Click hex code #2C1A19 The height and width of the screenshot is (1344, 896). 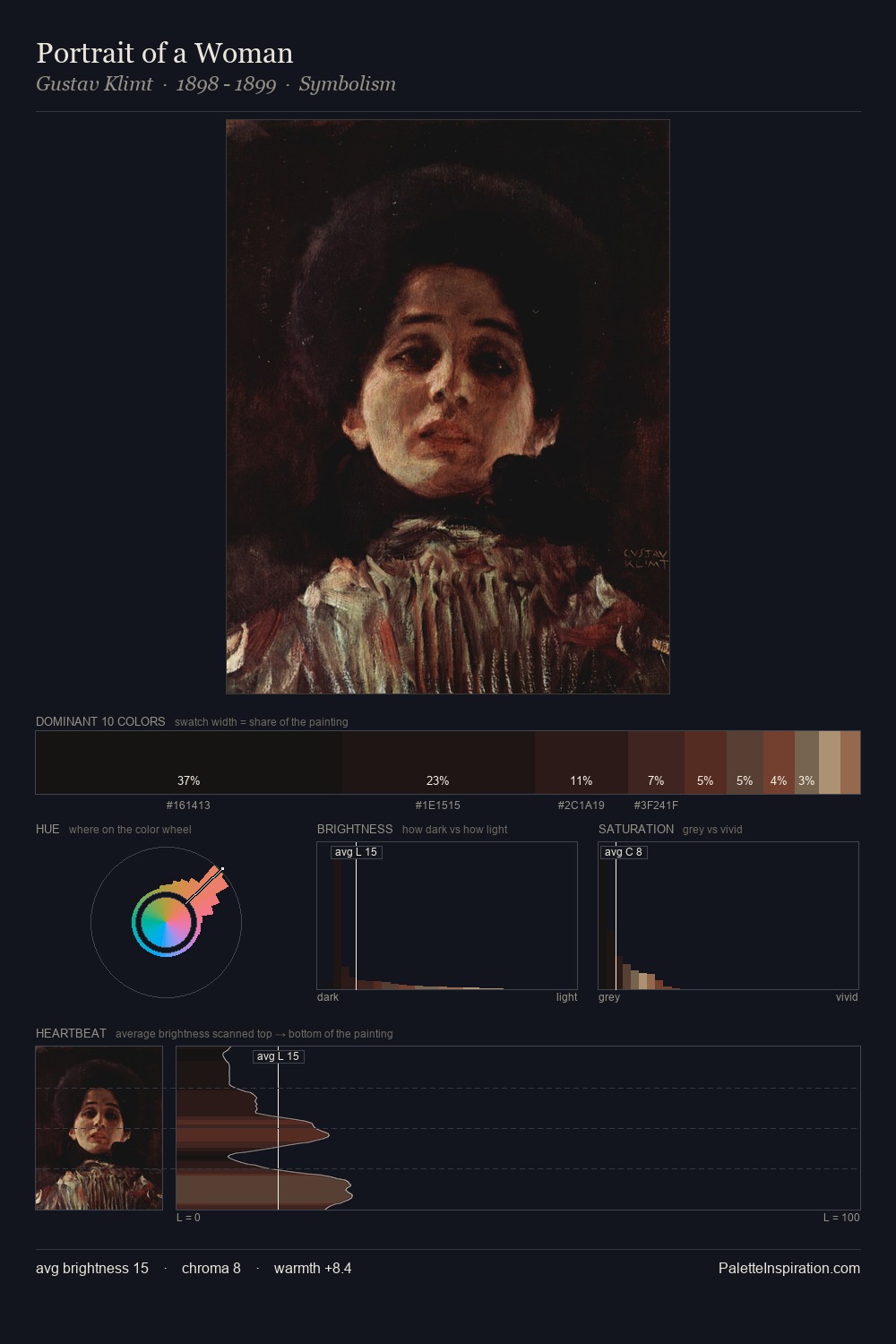(x=582, y=806)
